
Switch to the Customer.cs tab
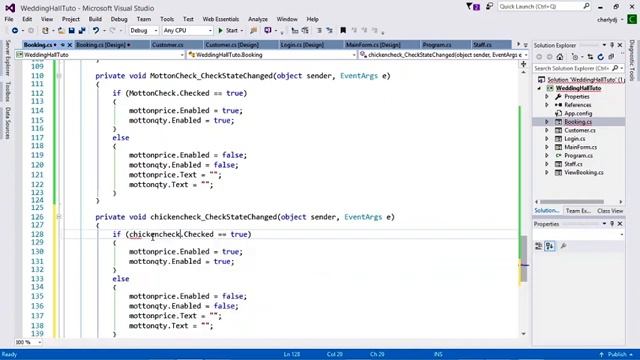167,45
